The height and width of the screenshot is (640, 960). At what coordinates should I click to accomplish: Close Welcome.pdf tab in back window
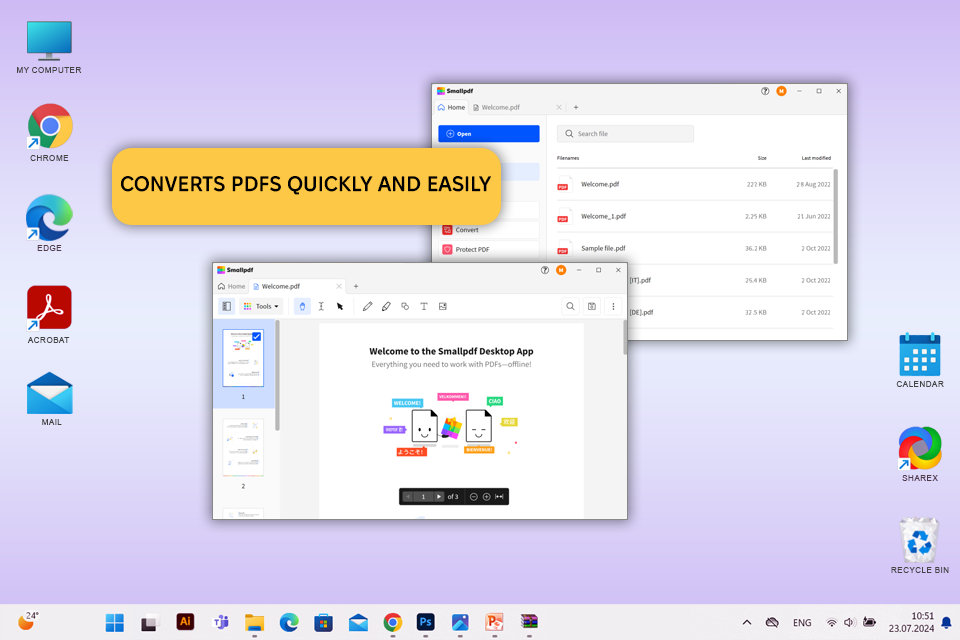[558, 107]
